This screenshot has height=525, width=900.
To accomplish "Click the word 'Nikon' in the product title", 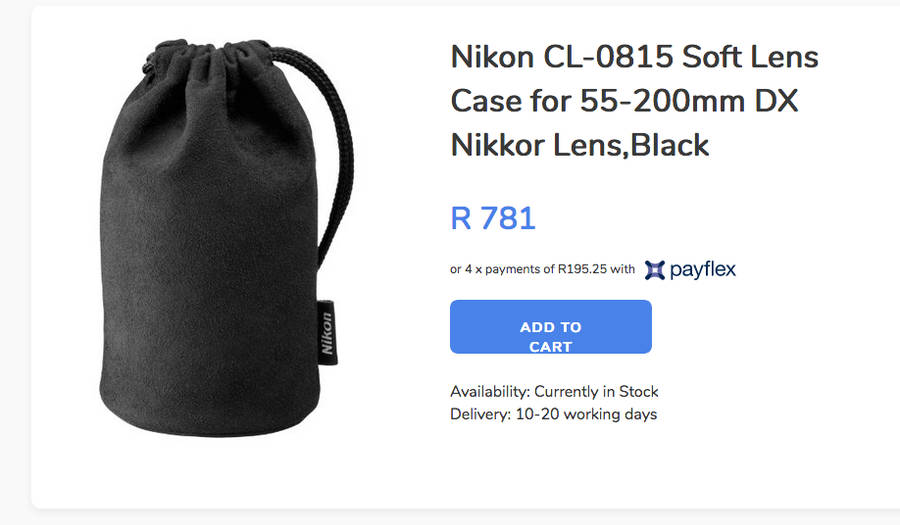I will click(x=492, y=57).
